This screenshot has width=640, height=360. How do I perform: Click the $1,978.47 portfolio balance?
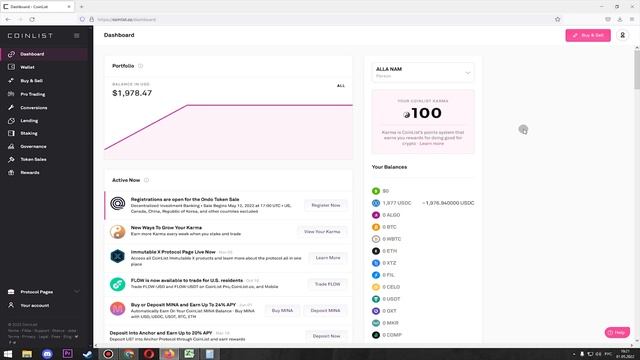coord(132,93)
